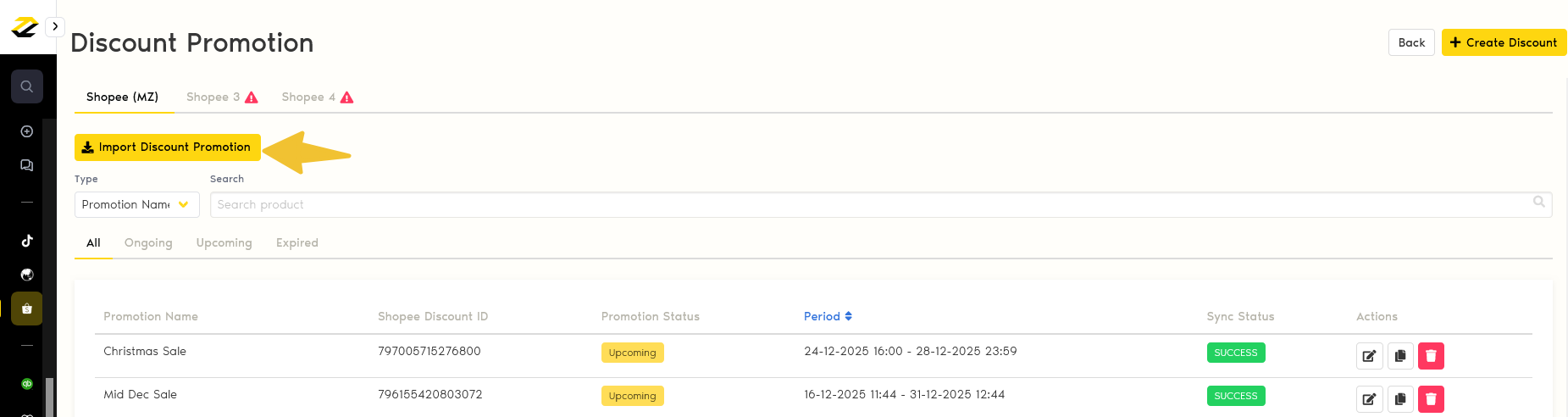Click SUCCESS sync badge for Christmas Sale

pos(1236,353)
